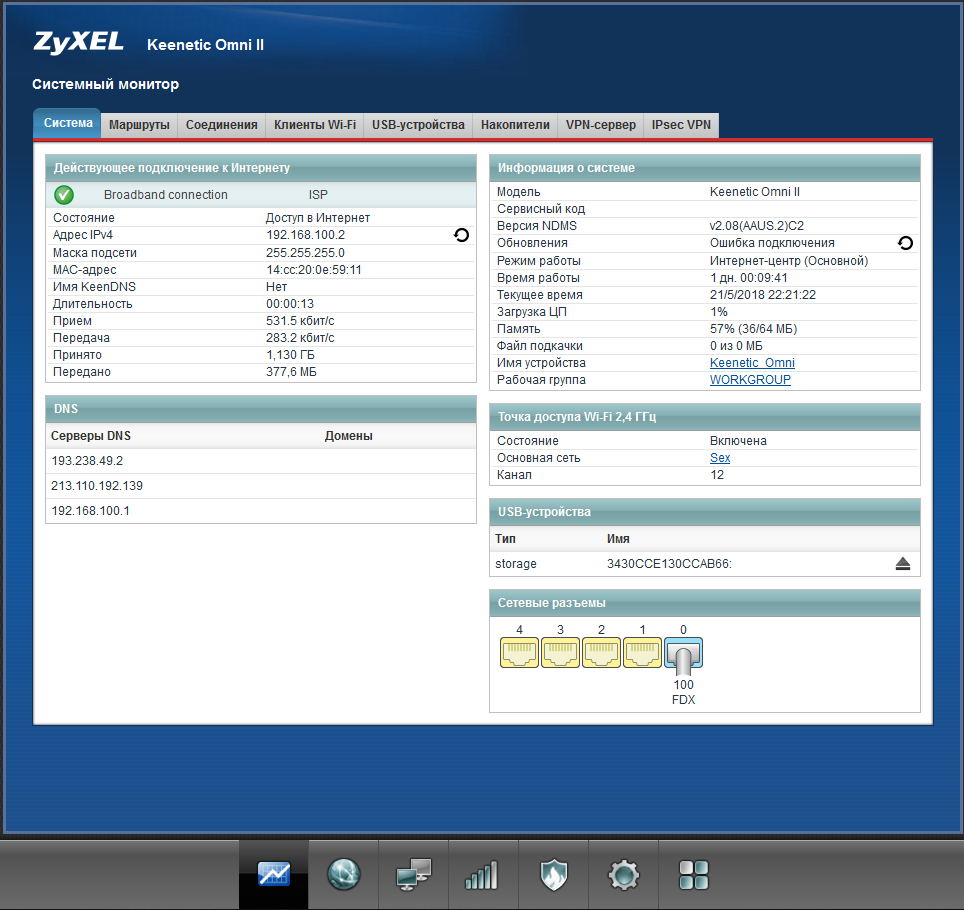The height and width of the screenshot is (910, 964).
Task: Refresh the IPv4 address with reload icon
Action: 461,235
